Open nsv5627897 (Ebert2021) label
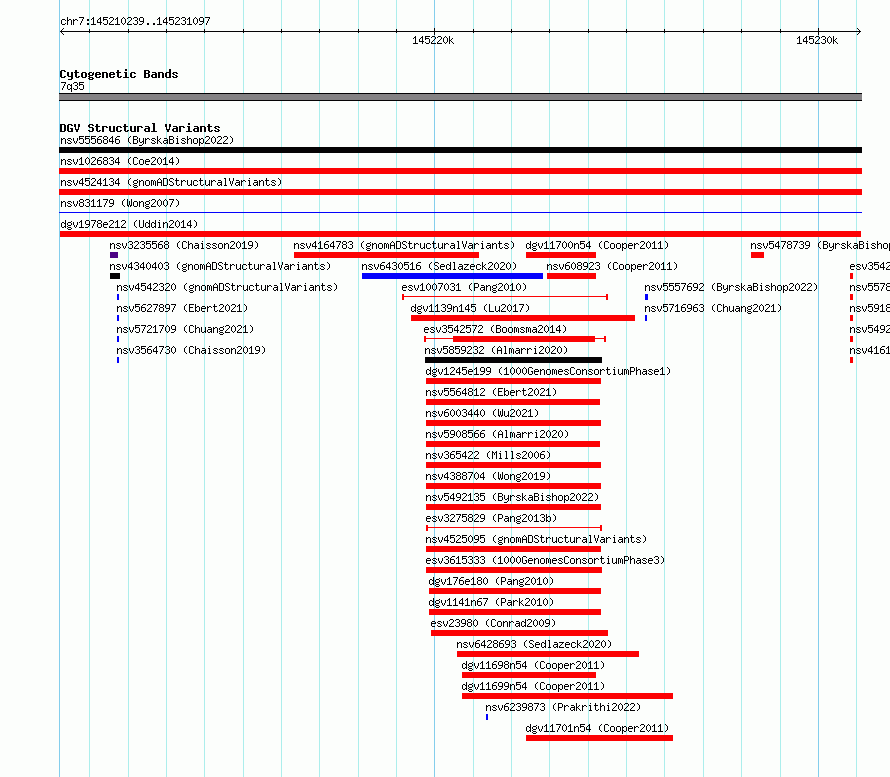The width and height of the screenshot is (890, 777). (182, 308)
